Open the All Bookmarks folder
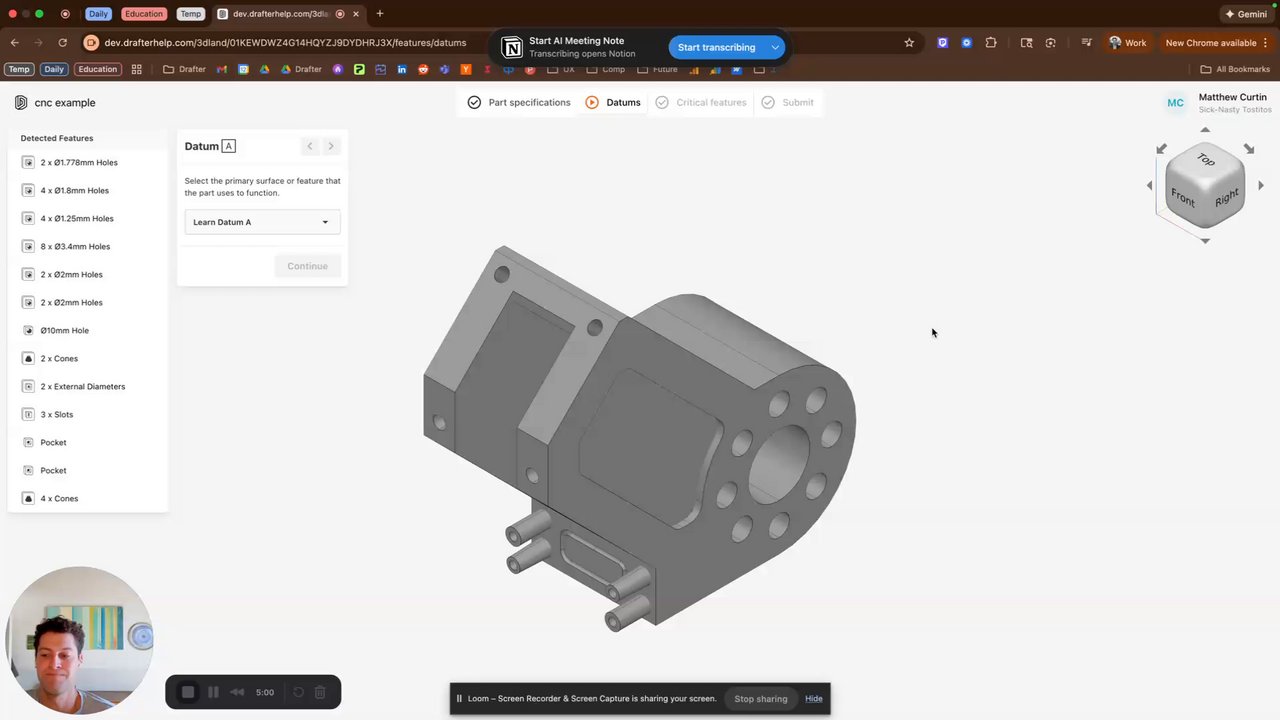The width and height of the screenshot is (1280, 720). 1235,69
